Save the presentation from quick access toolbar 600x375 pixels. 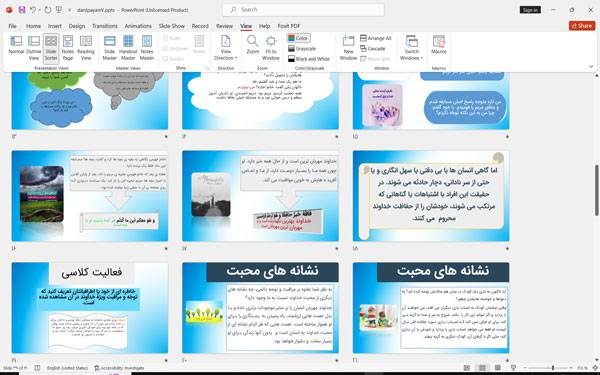tap(22, 10)
